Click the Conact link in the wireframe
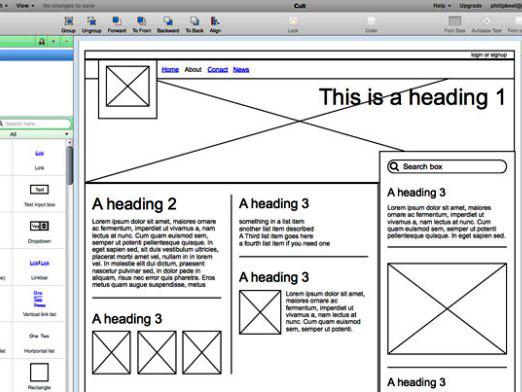 point(217,70)
